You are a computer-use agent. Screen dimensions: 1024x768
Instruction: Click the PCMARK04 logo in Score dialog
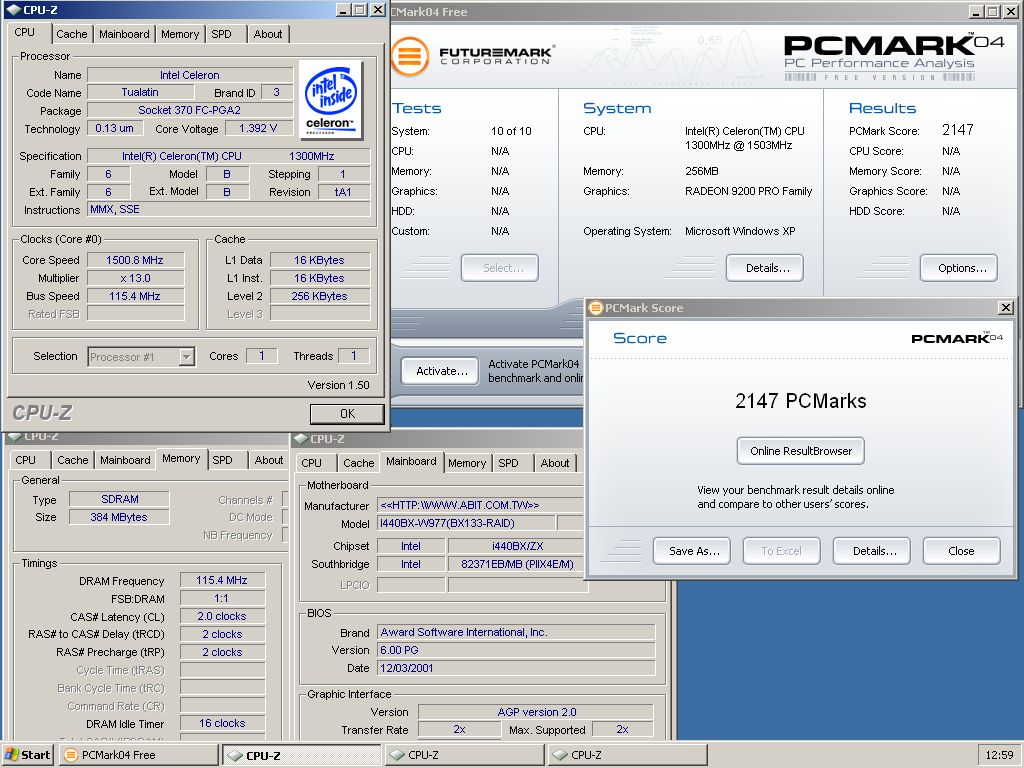coord(957,338)
